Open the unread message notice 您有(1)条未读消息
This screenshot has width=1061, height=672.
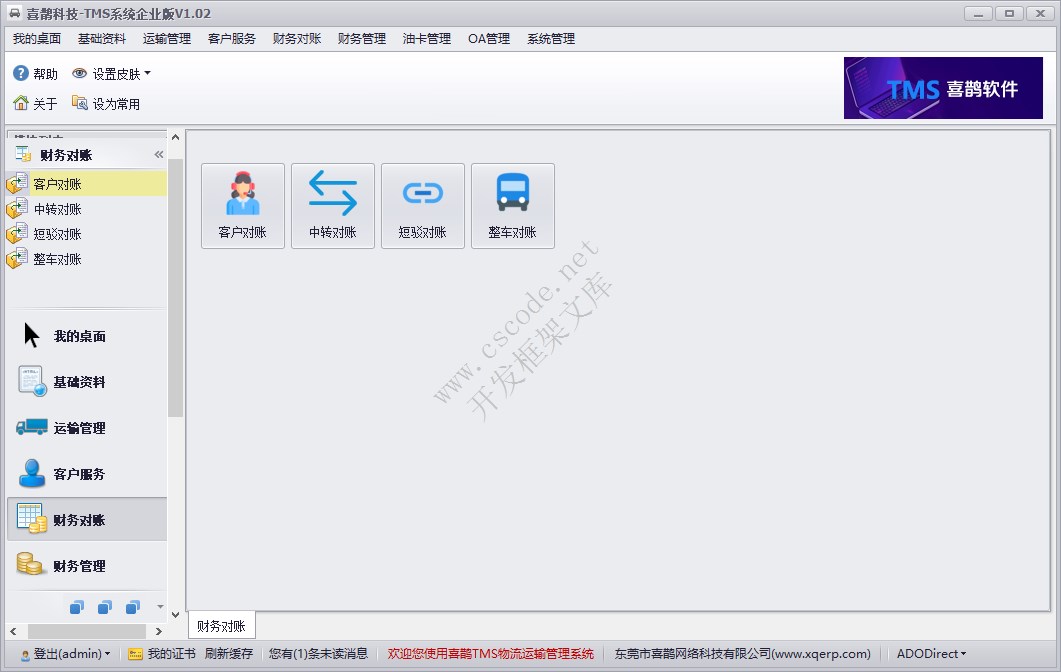tap(318, 654)
